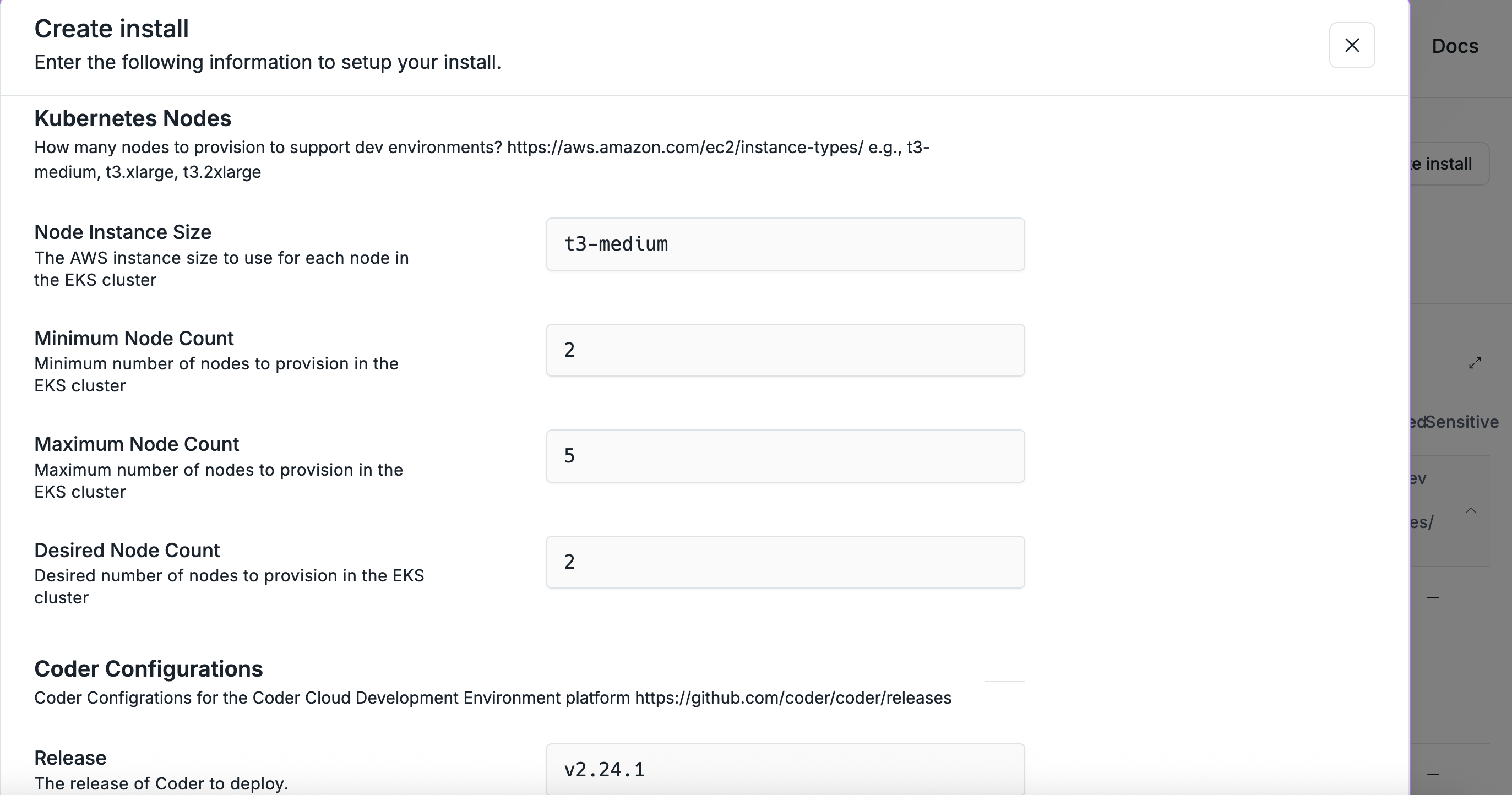Screen dimensions: 1512x795
Task: Click the Coder Configurations section heading
Action: (x=149, y=669)
